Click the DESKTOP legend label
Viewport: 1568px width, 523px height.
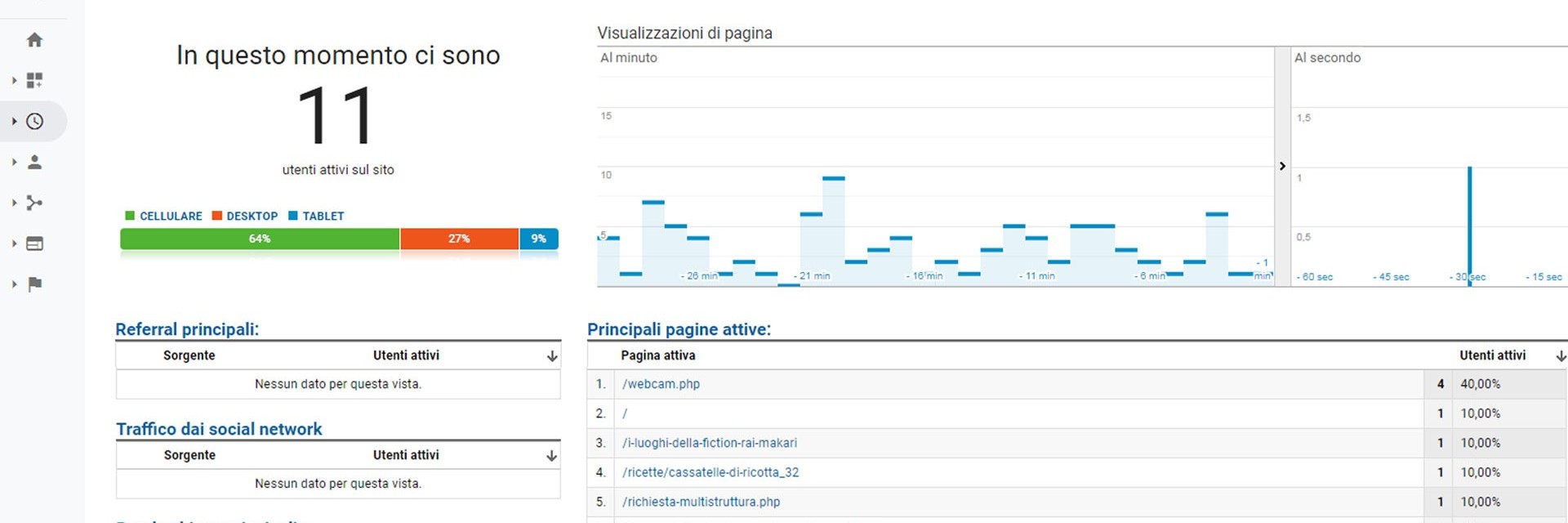pos(252,216)
